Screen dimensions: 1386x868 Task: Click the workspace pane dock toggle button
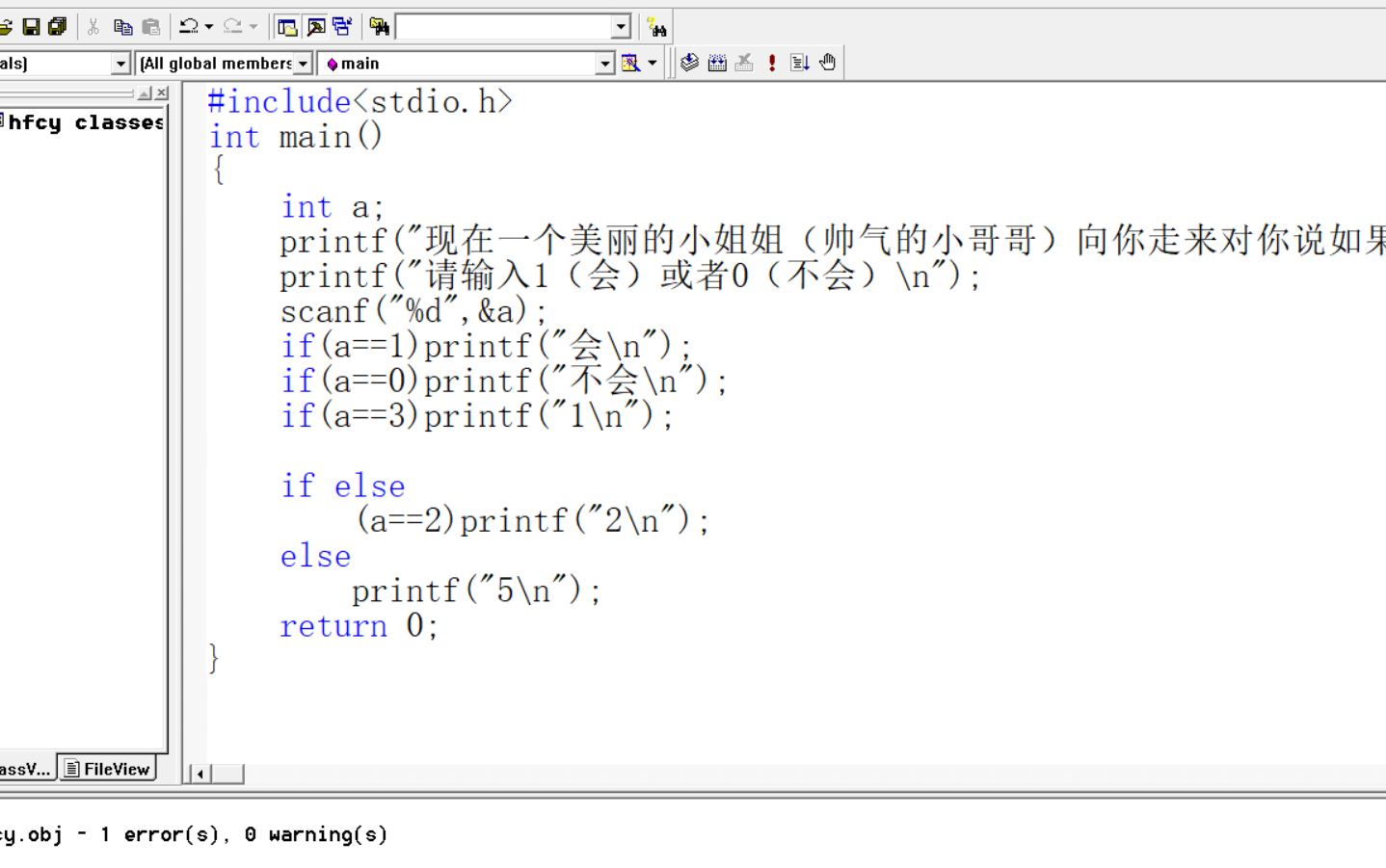click(x=145, y=93)
